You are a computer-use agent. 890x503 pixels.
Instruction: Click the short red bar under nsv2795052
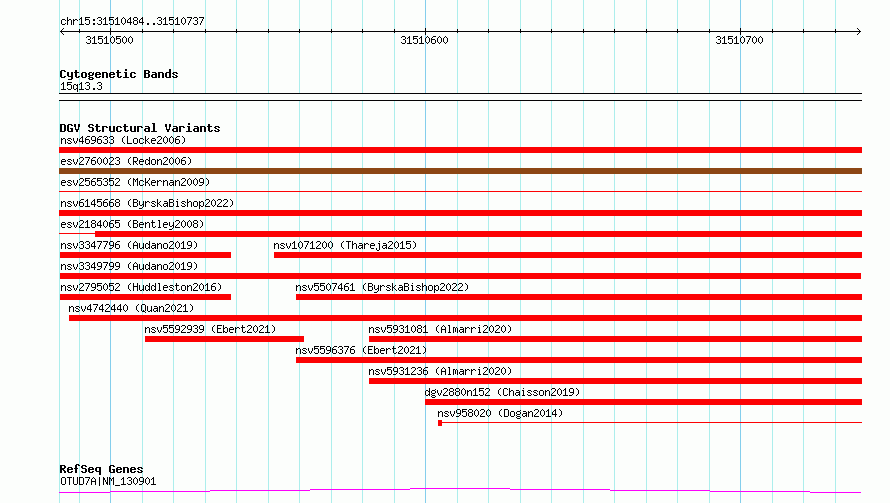145,297
